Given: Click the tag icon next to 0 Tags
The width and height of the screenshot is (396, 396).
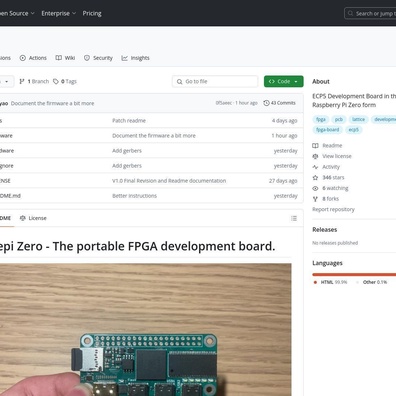Looking at the screenshot, I should coord(56,81).
